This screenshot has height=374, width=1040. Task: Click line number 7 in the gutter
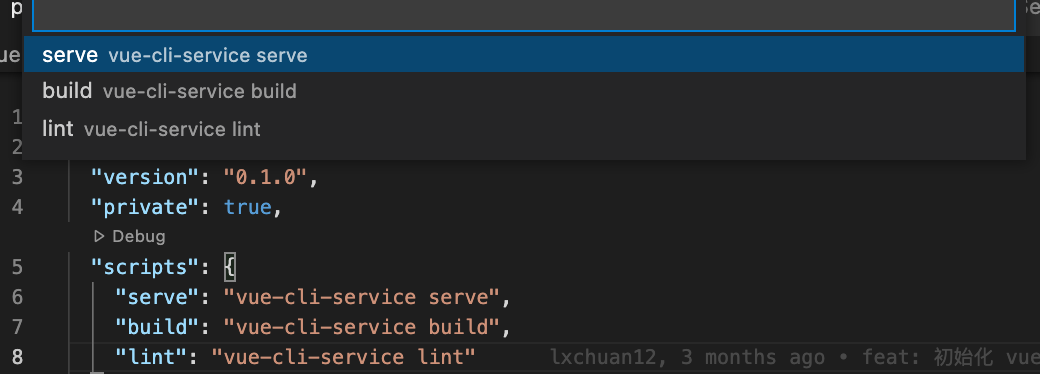coord(17,327)
